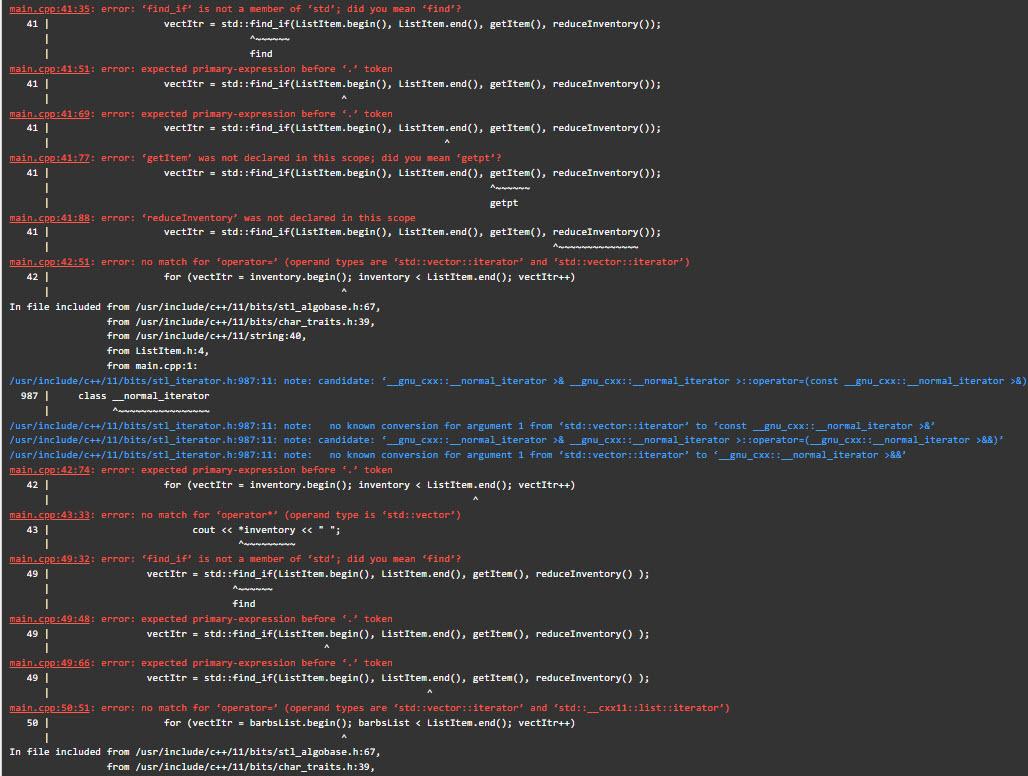Click the 'find' suggestion under the caret

[x=260, y=53]
